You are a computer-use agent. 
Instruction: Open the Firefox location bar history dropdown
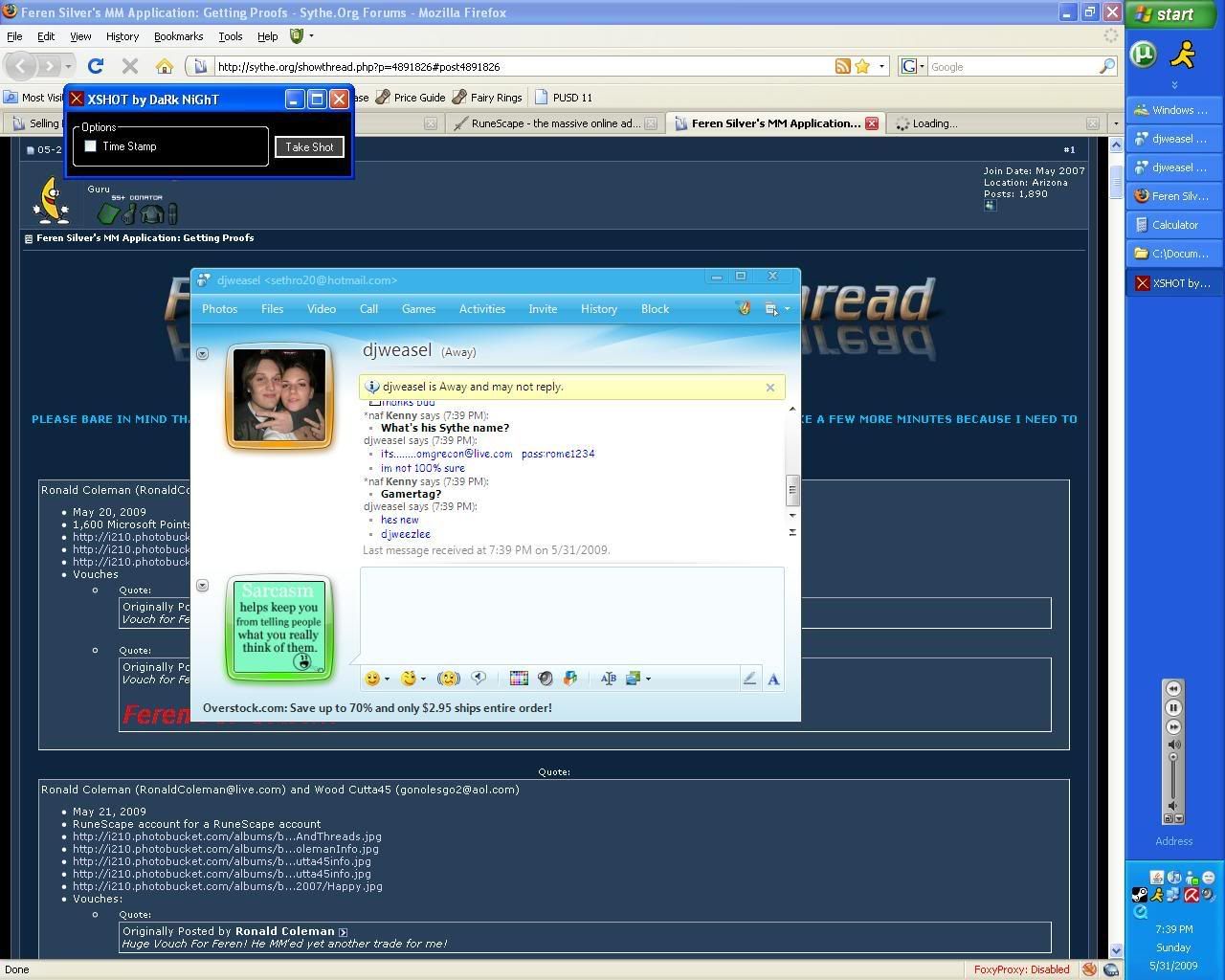coord(881,66)
